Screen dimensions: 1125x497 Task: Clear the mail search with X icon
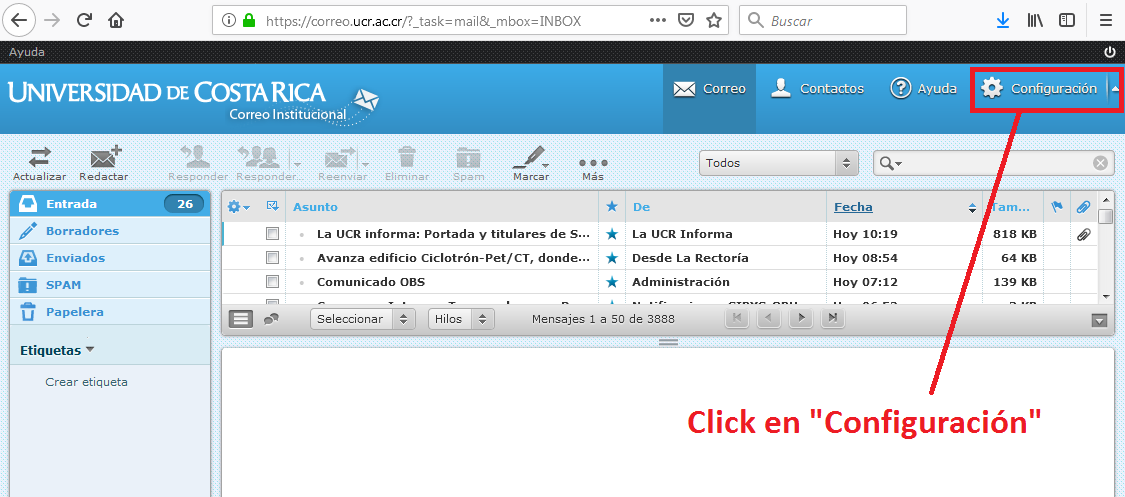(1100, 164)
